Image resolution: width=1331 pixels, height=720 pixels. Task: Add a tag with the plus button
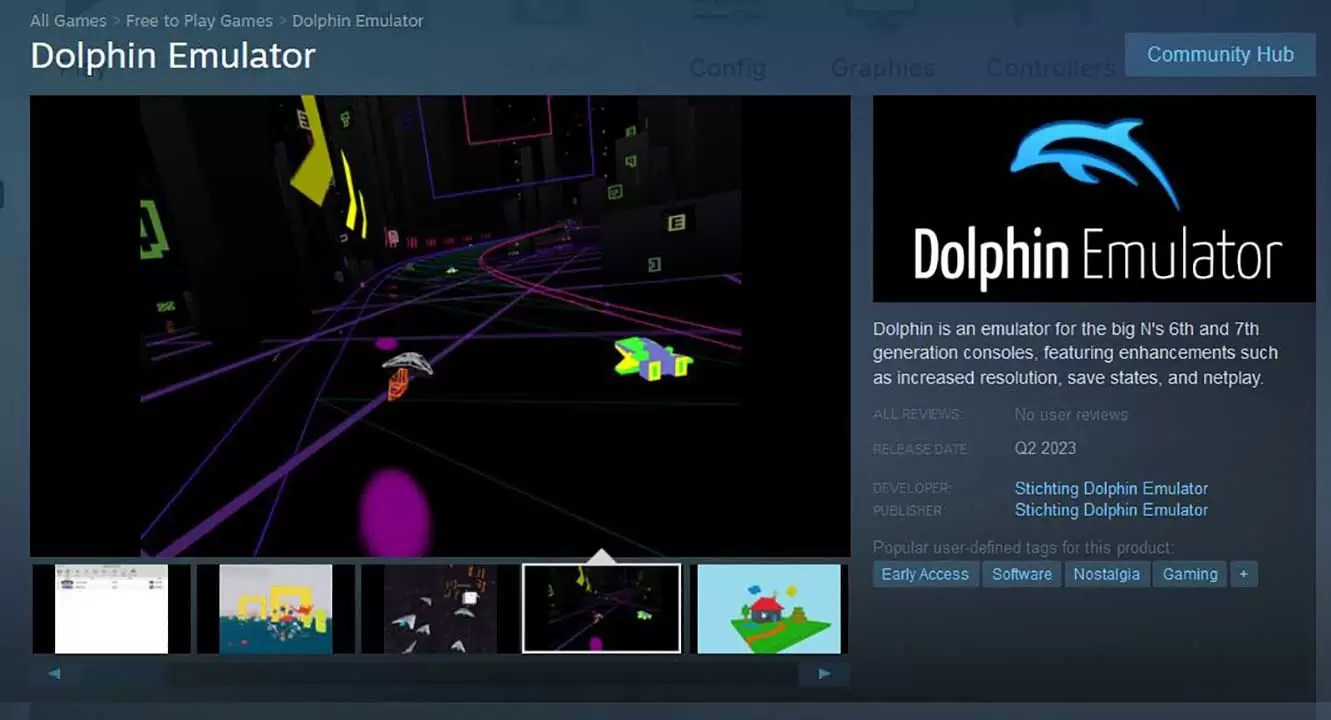click(x=1244, y=574)
